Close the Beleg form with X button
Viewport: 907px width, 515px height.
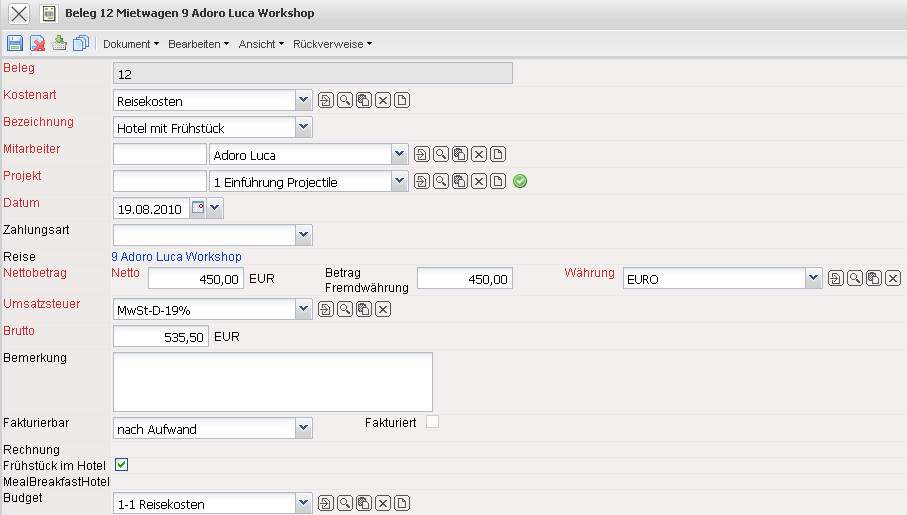tap(19, 14)
